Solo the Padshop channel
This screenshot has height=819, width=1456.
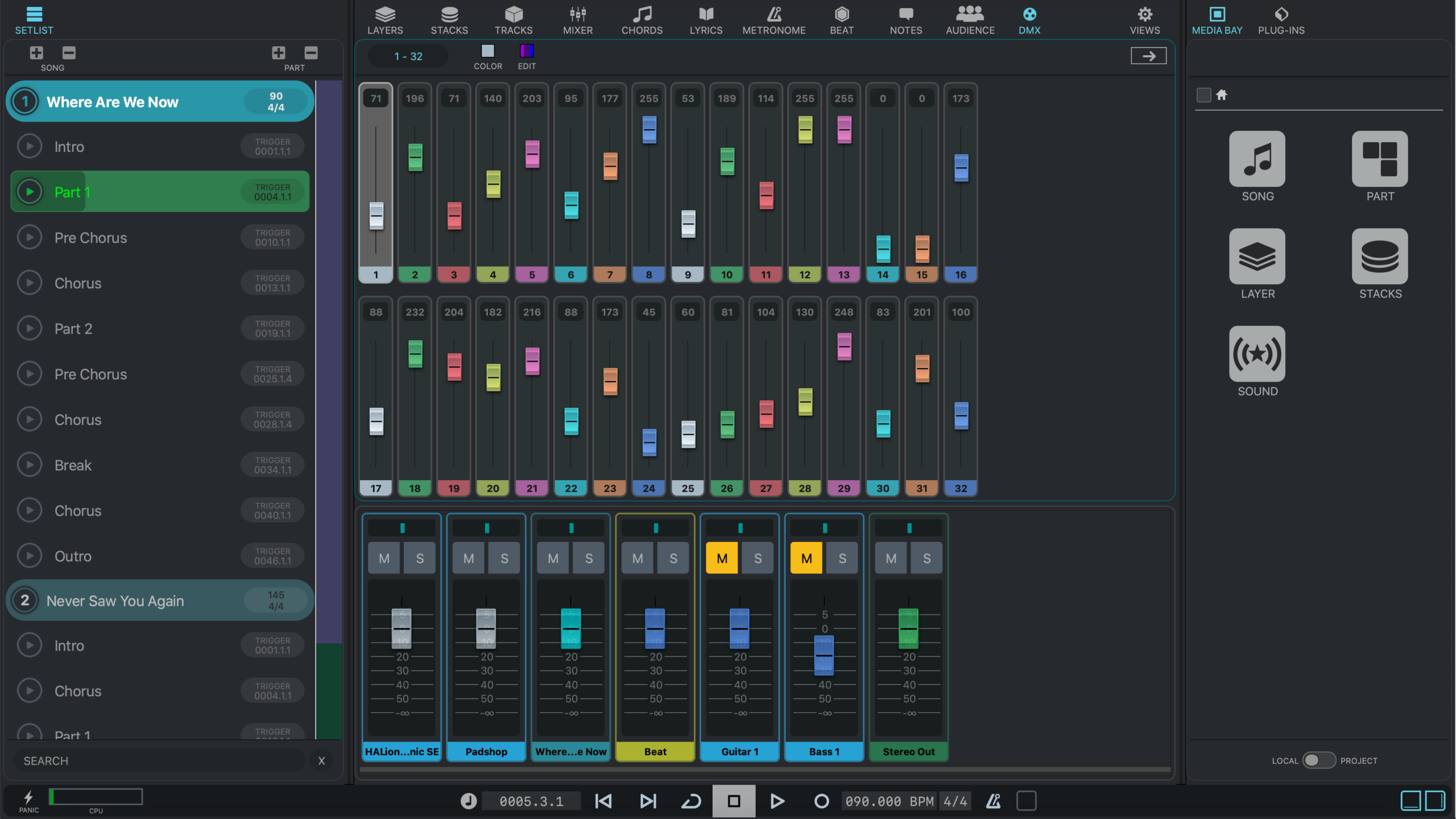click(503, 558)
